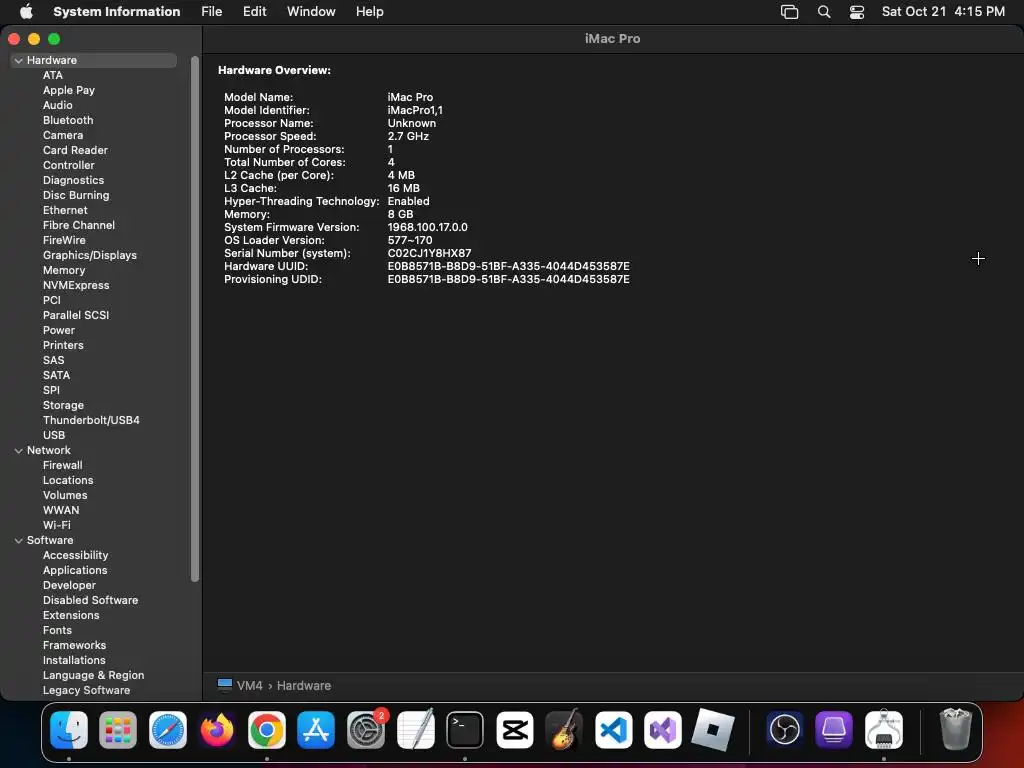Select Card Reader in the sidebar
This screenshot has height=768, width=1024.
pyautogui.click(x=75, y=150)
